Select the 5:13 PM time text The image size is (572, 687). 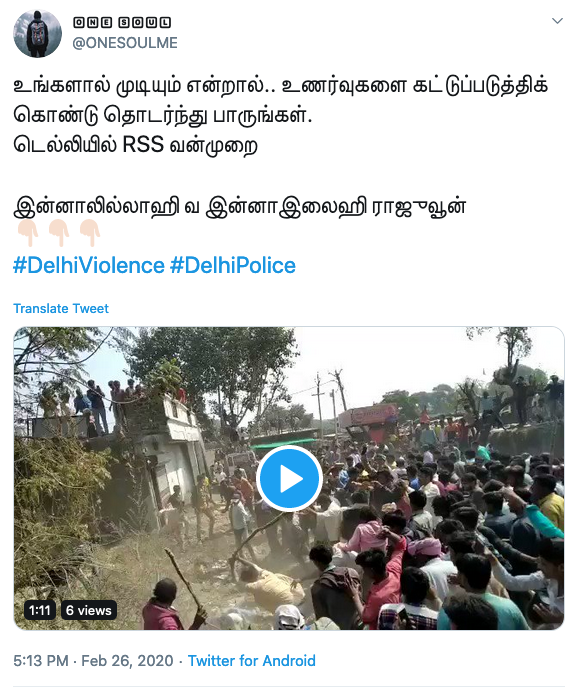pyautogui.click(x=41, y=660)
